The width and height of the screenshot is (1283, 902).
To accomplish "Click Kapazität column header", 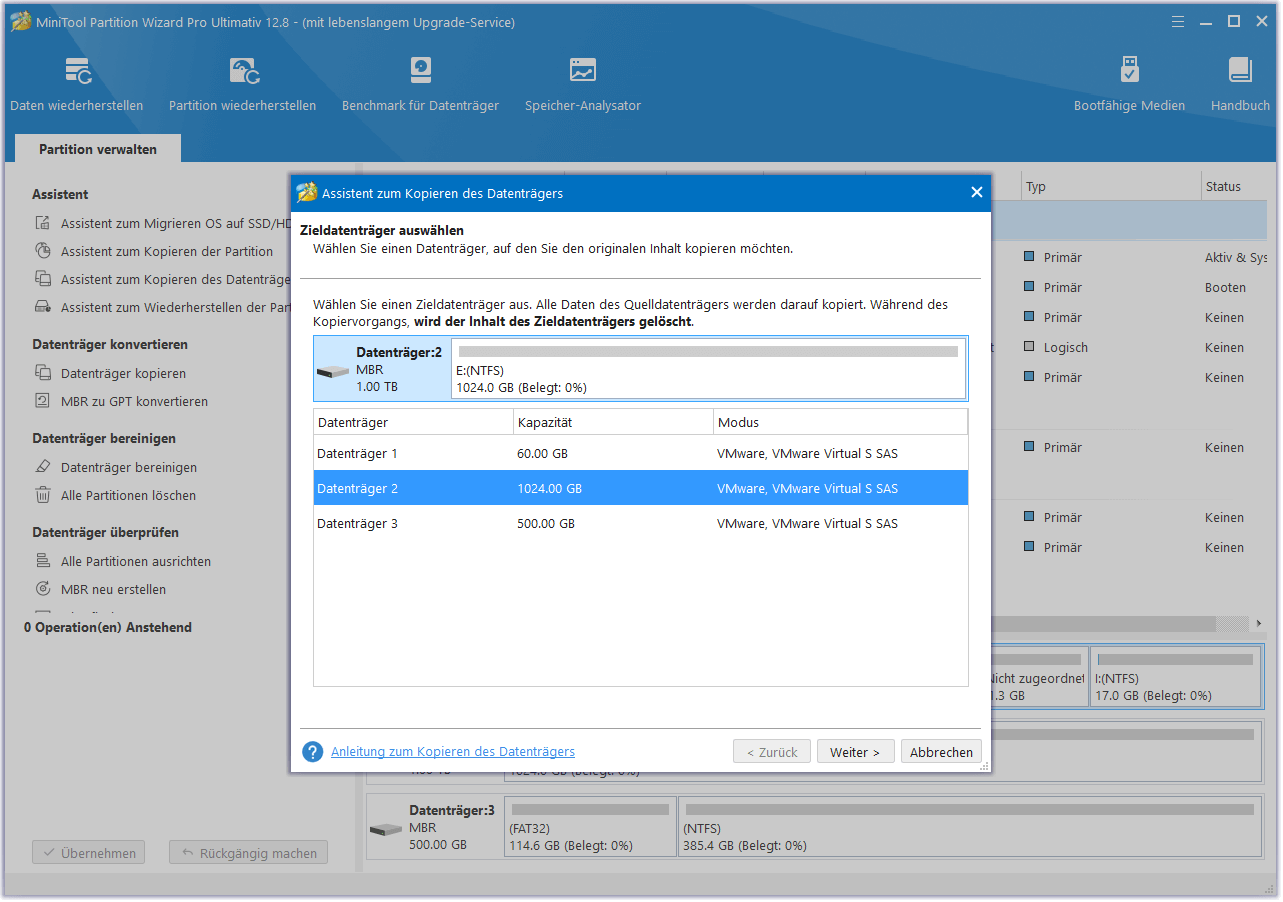I will [x=613, y=422].
